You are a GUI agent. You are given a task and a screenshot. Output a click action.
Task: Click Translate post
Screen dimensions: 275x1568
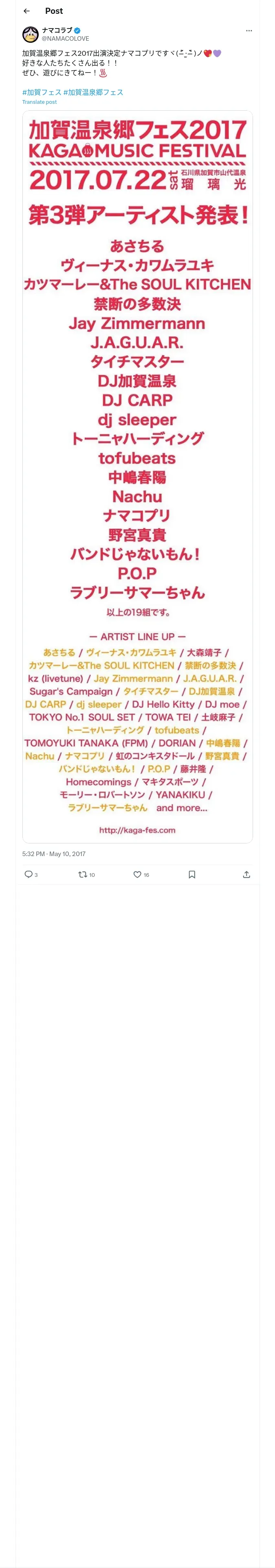point(39,102)
